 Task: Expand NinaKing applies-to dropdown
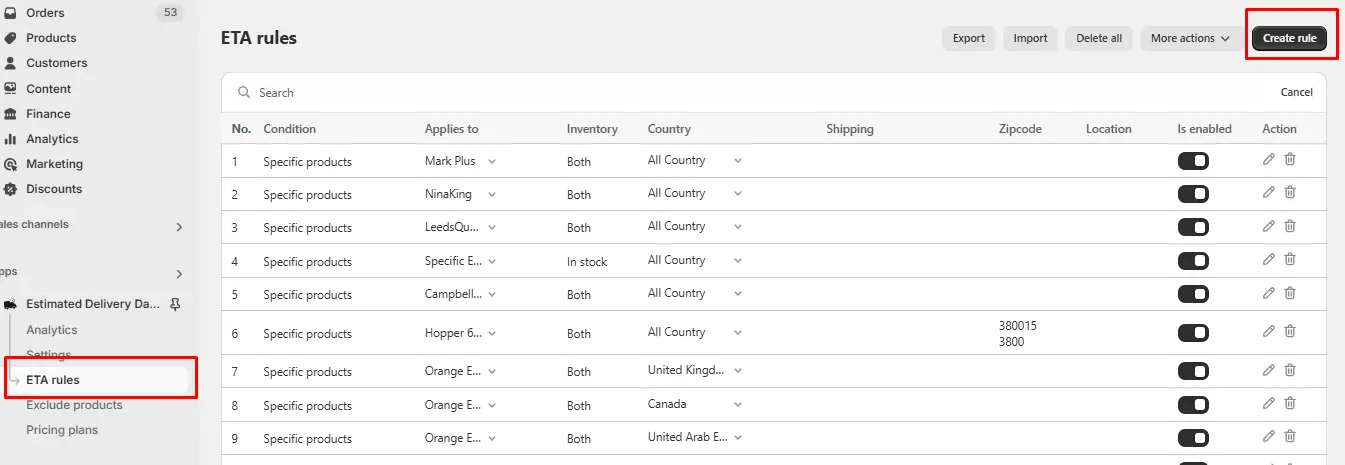click(491, 194)
